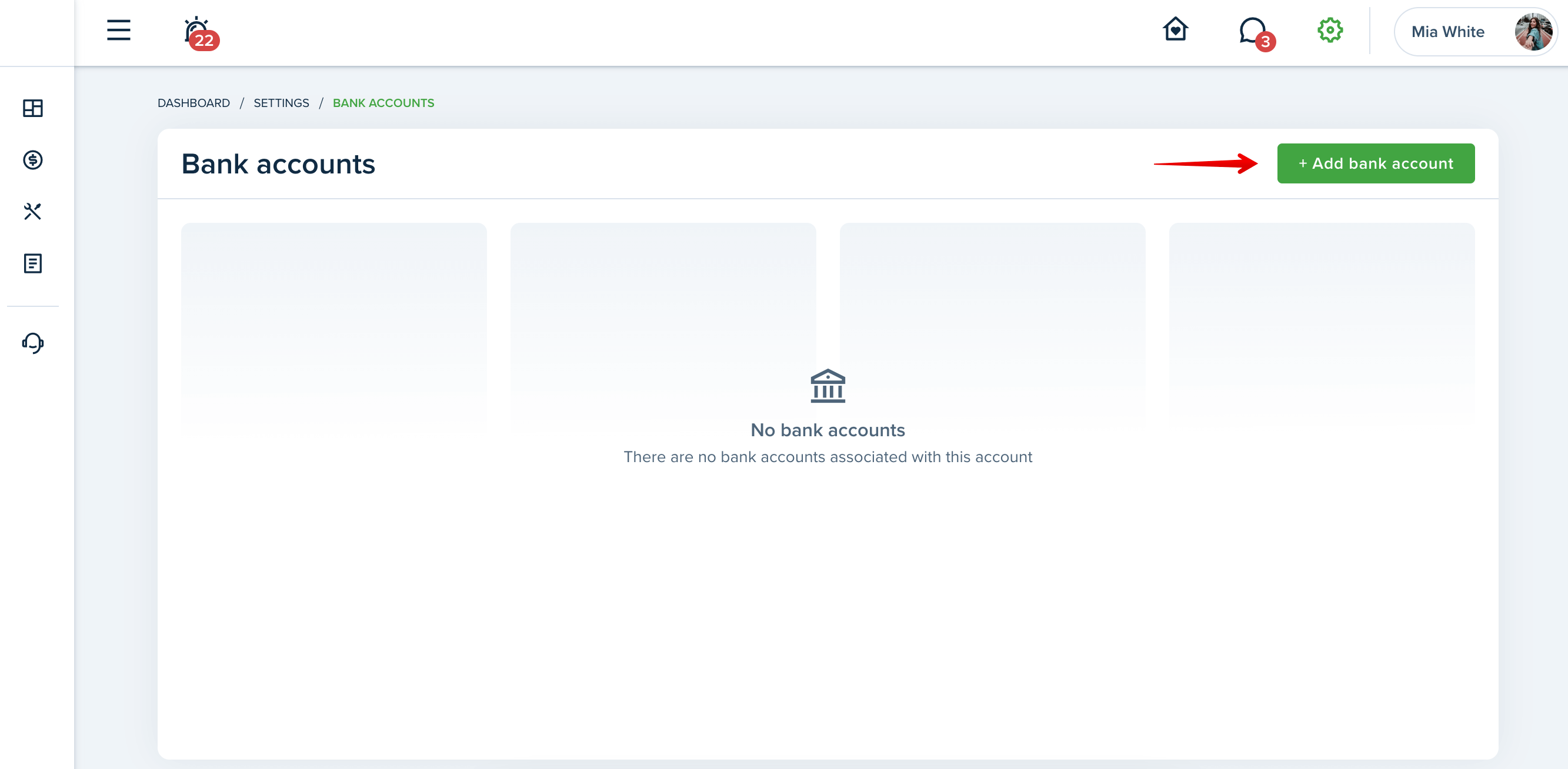Go to SETTINGS breadcrumb
Image resolution: width=1568 pixels, height=769 pixels.
(x=281, y=103)
